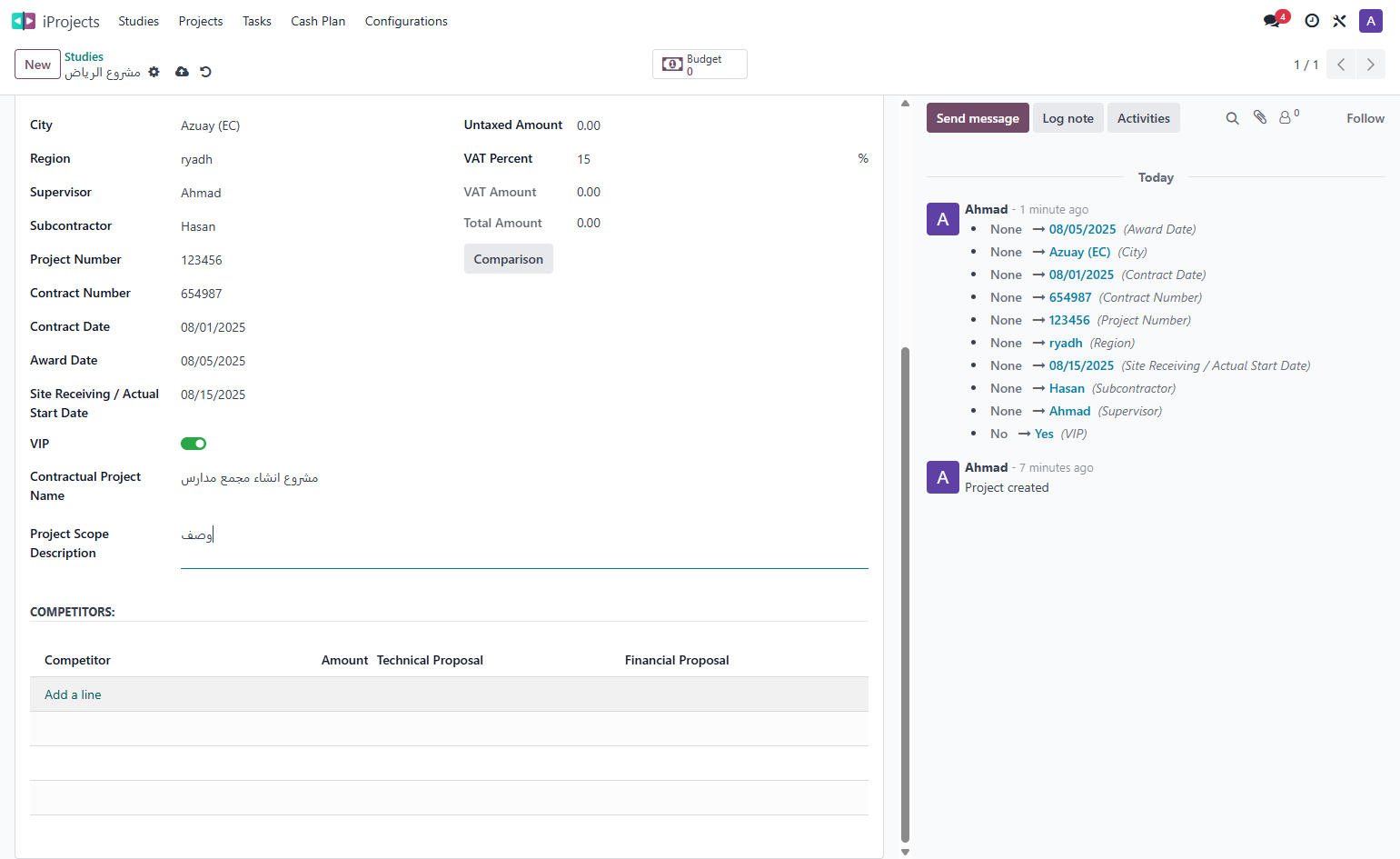Image resolution: width=1400 pixels, height=859 pixels.
Task: Go to the previous record arrow
Action: pyautogui.click(x=1341, y=65)
